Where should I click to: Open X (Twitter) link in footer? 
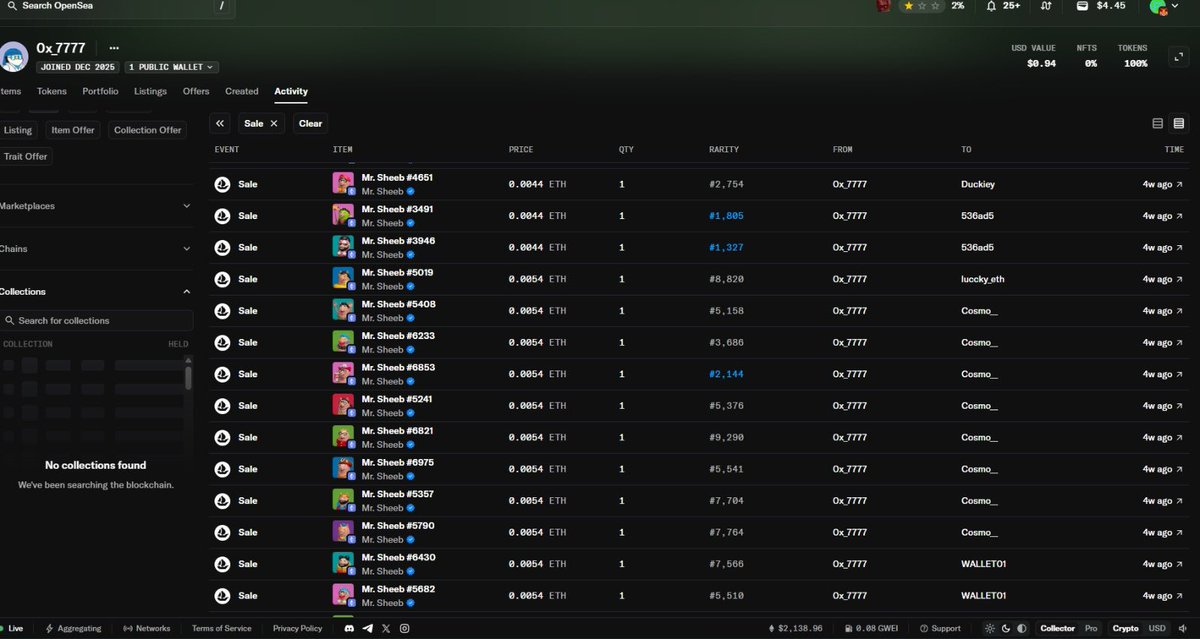(x=386, y=628)
